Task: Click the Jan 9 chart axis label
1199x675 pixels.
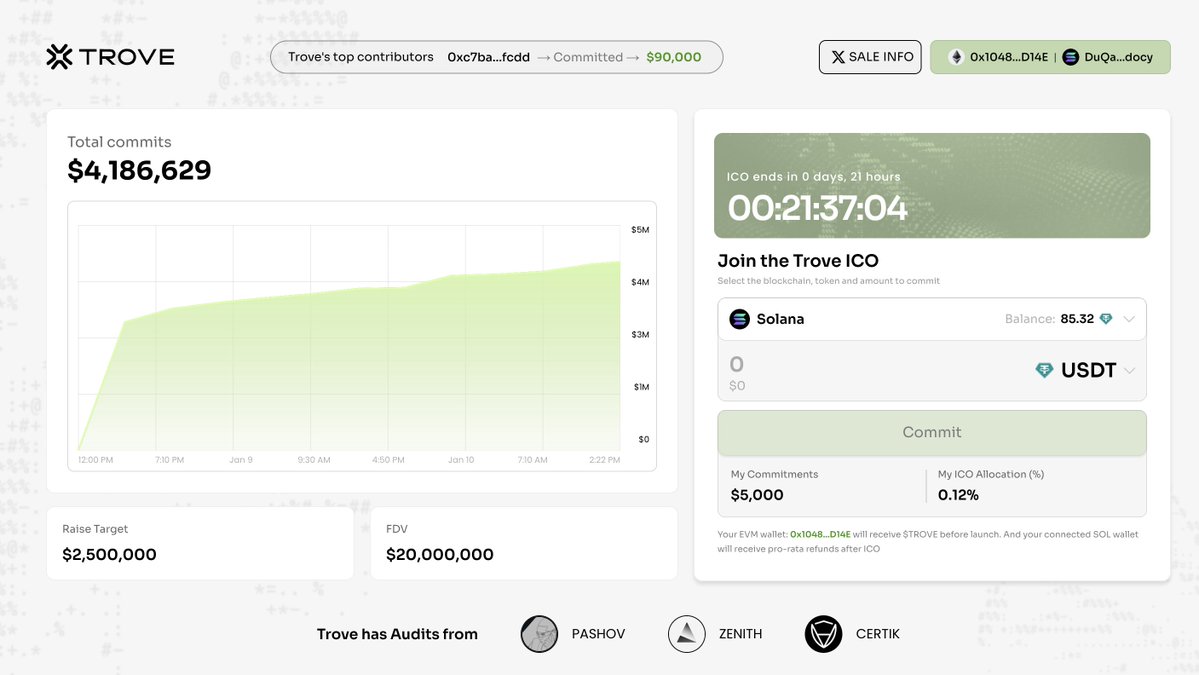Action: tap(241, 460)
